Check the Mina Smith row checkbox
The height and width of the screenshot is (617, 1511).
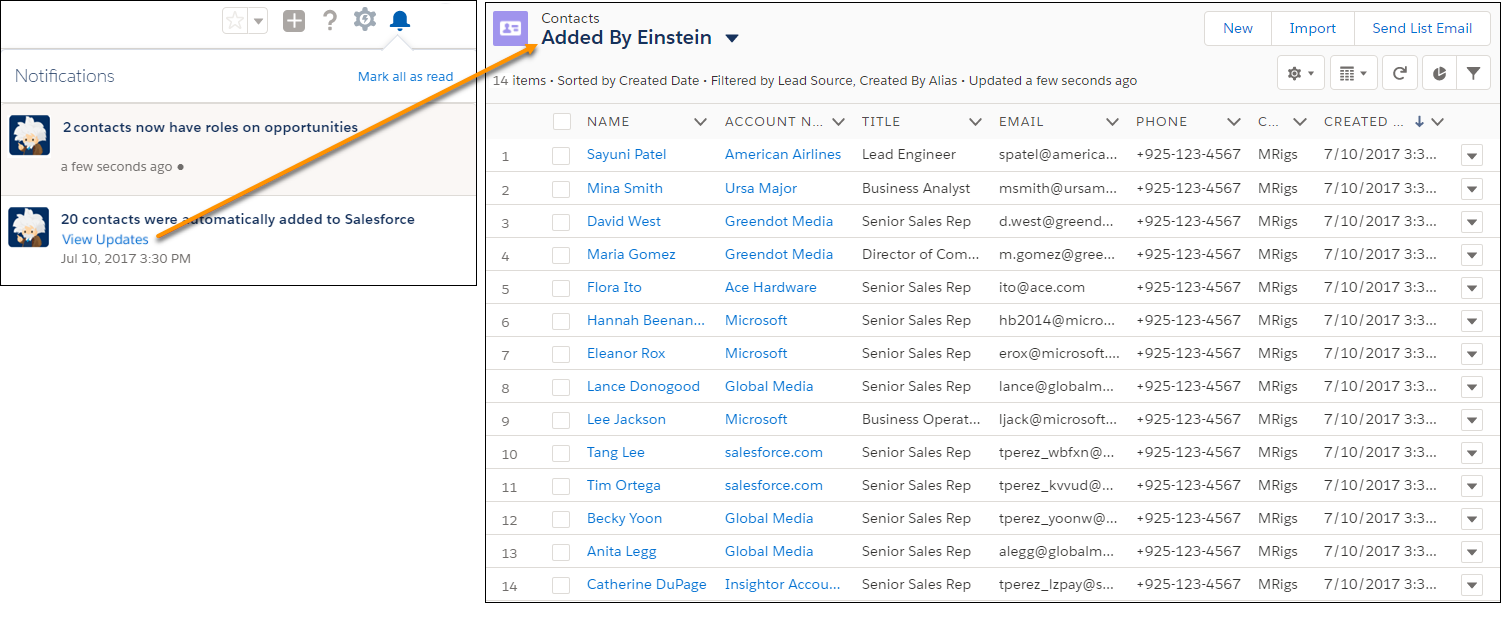click(x=562, y=188)
